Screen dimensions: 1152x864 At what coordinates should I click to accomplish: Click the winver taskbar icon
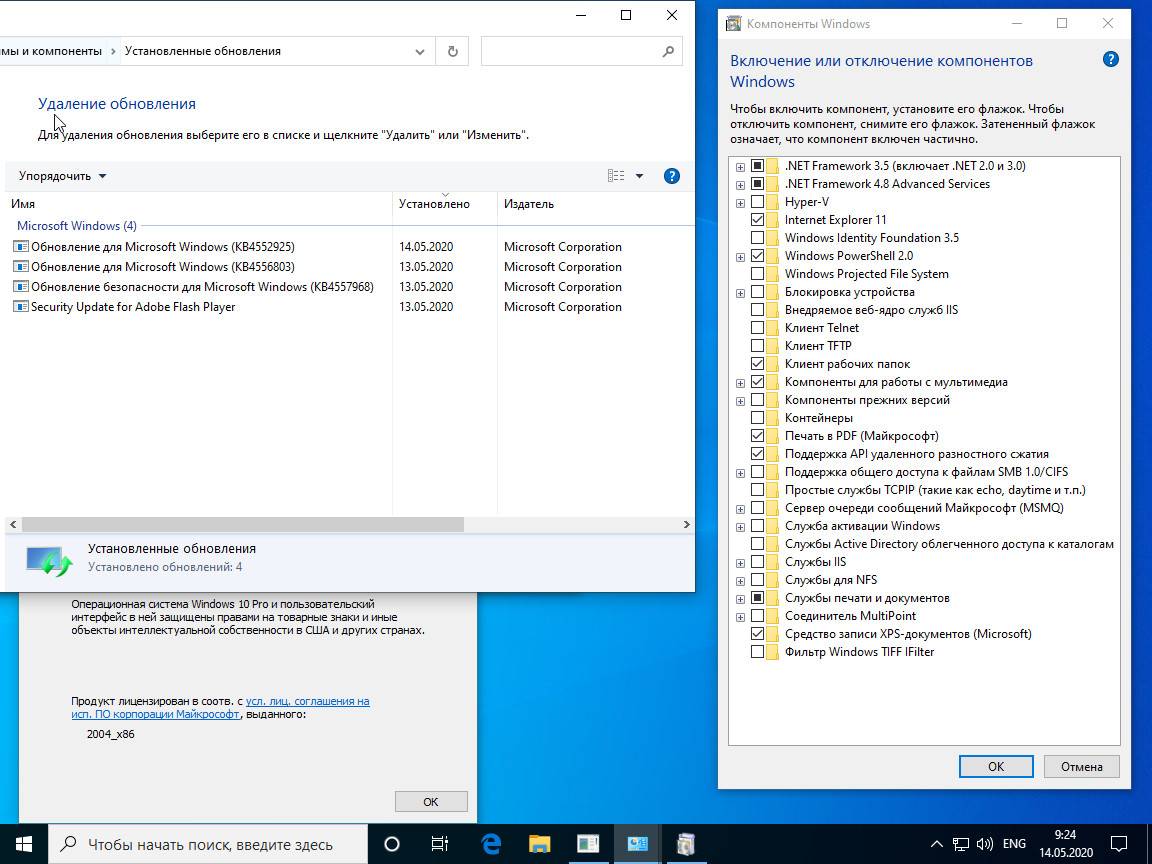[x=588, y=844]
